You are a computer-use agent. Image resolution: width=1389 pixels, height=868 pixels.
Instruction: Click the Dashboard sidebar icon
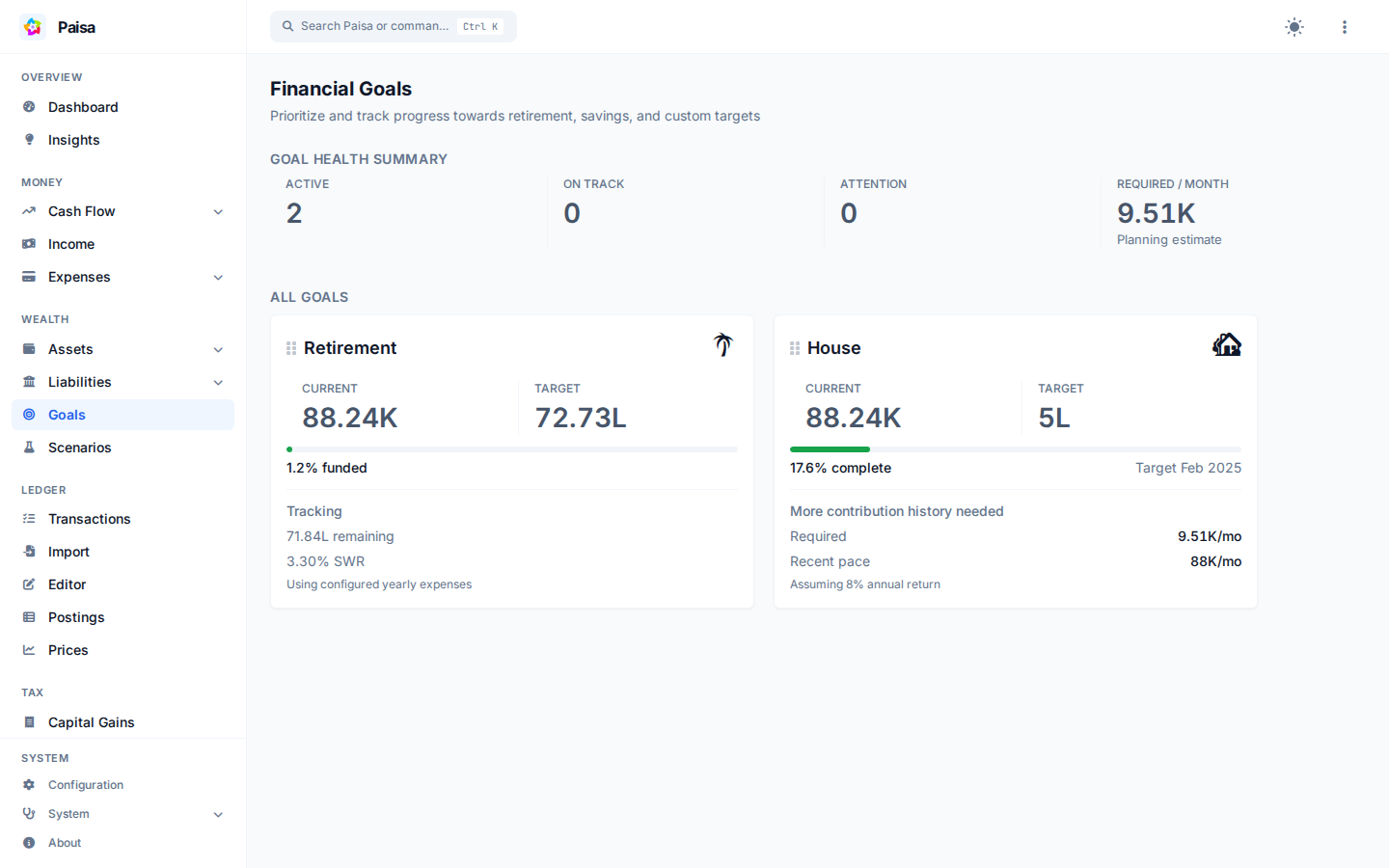click(x=29, y=107)
